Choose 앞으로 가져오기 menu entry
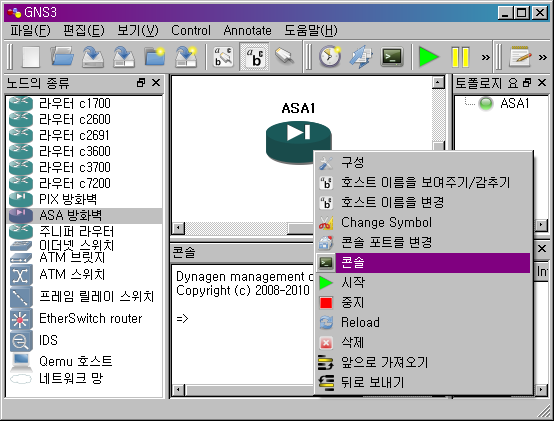This screenshot has width=554, height=421. tap(423, 362)
